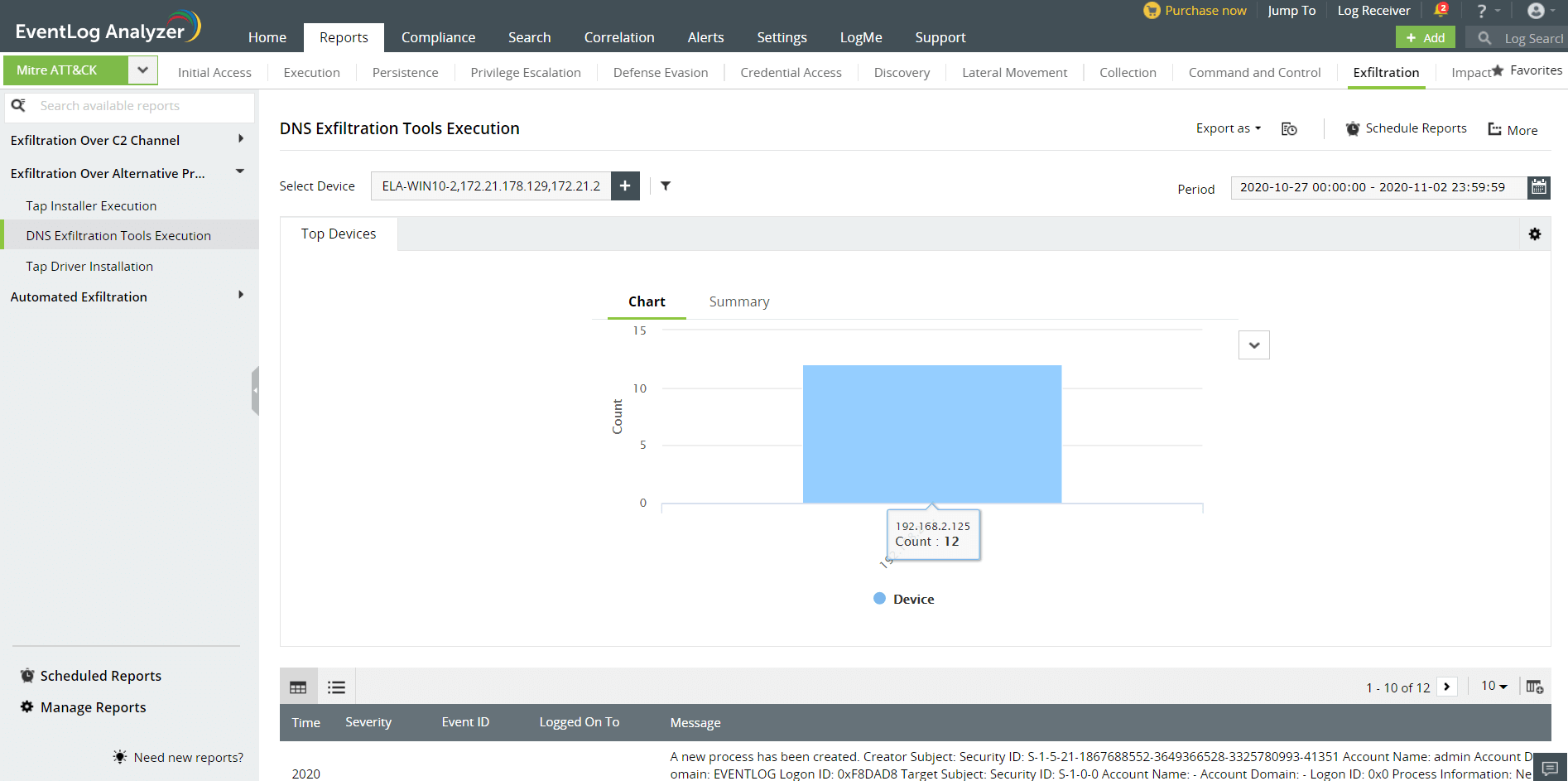Open the Top Devices gear settings

(x=1535, y=234)
